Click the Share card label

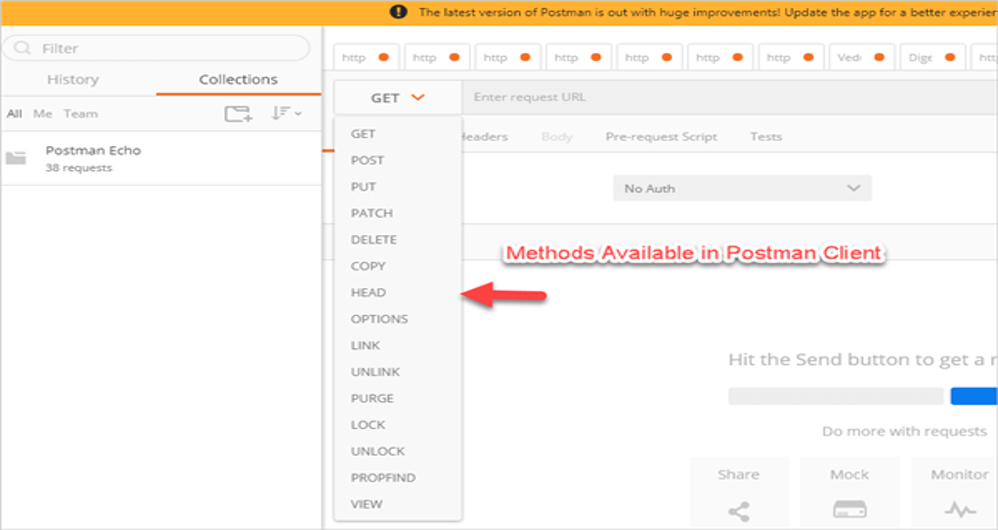point(738,475)
